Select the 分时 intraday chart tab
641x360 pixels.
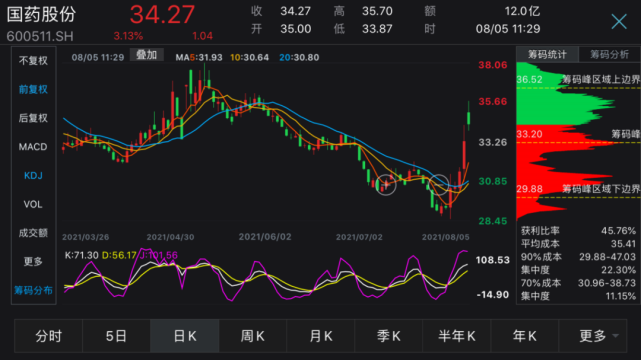click(49, 336)
